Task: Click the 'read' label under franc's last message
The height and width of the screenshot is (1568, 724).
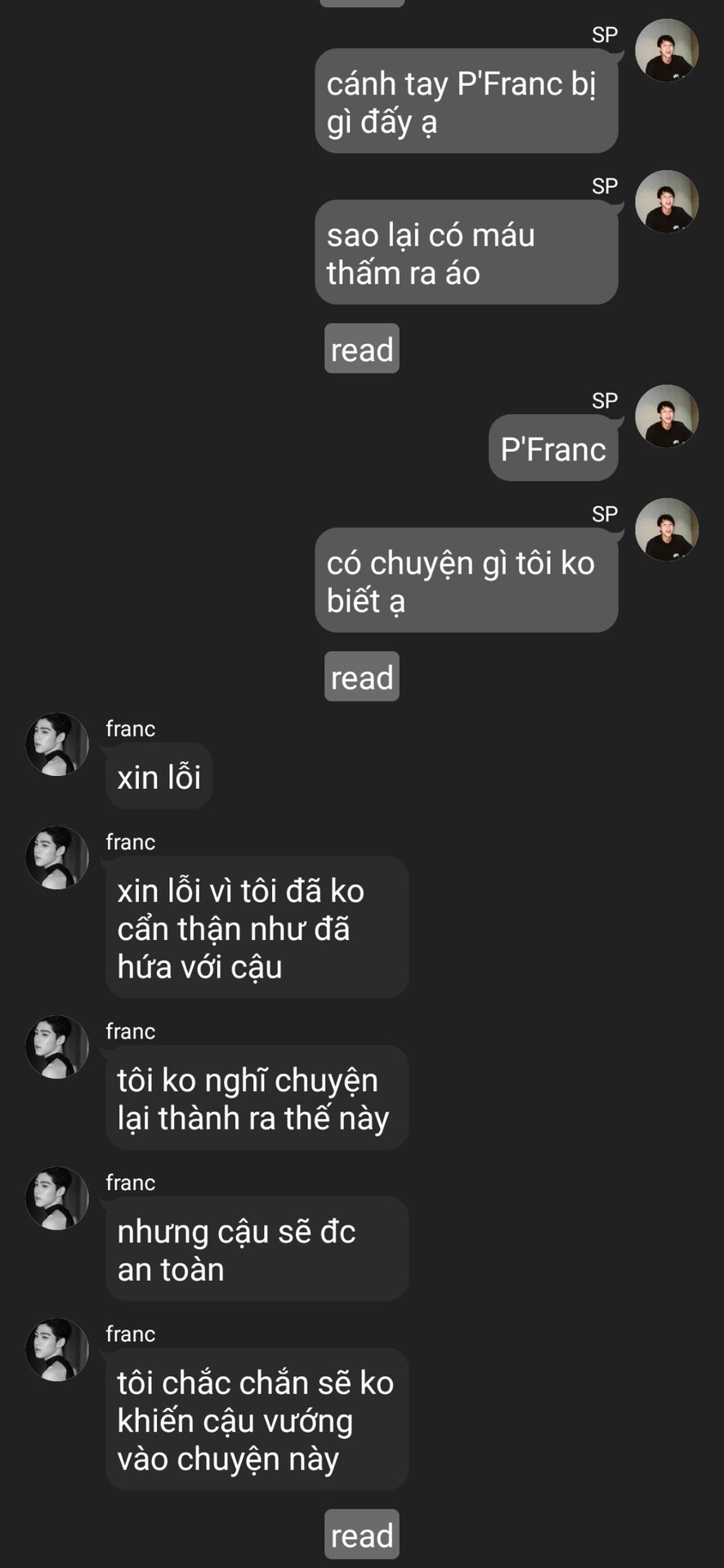Action: (362, 1535)
